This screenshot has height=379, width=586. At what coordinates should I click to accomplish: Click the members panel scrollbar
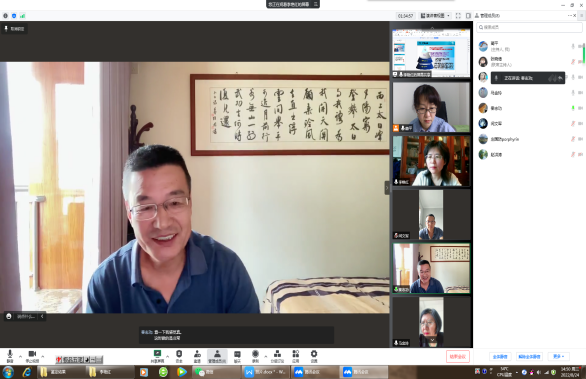point(584,52)
